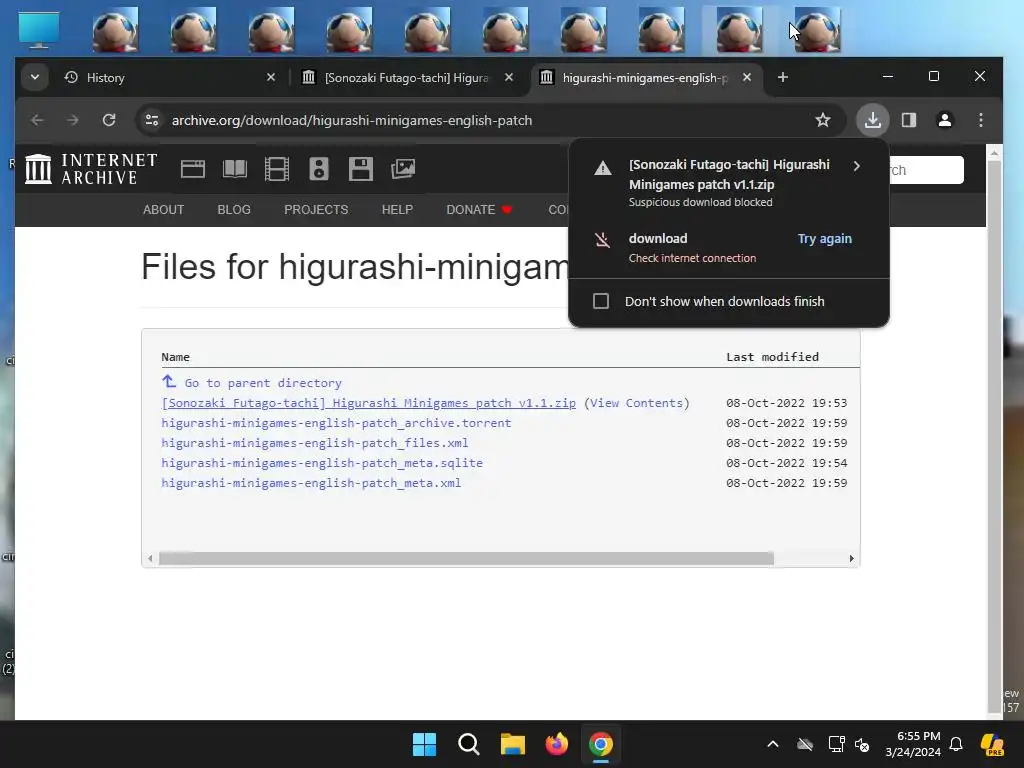Open the Chrome profile icon

point(944,120)
